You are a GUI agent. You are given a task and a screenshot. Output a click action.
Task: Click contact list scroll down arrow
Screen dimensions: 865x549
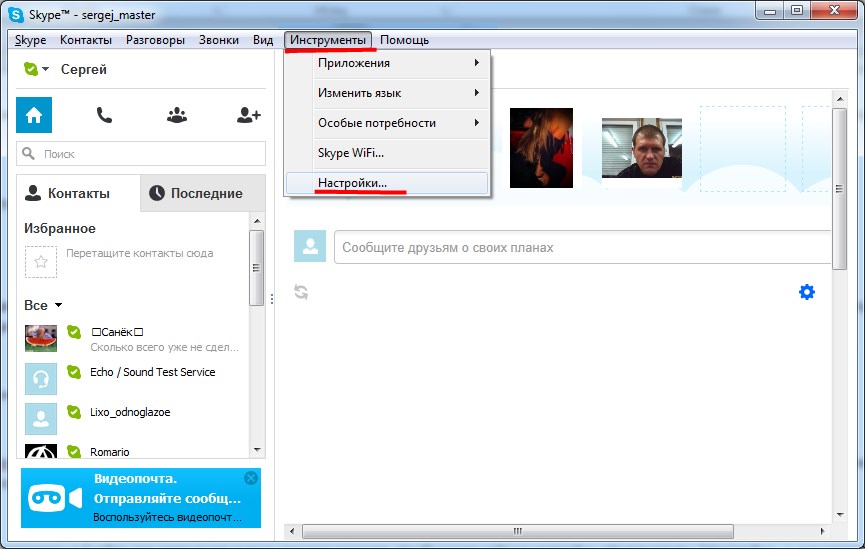pyautogui.click(x=257, y=450)
